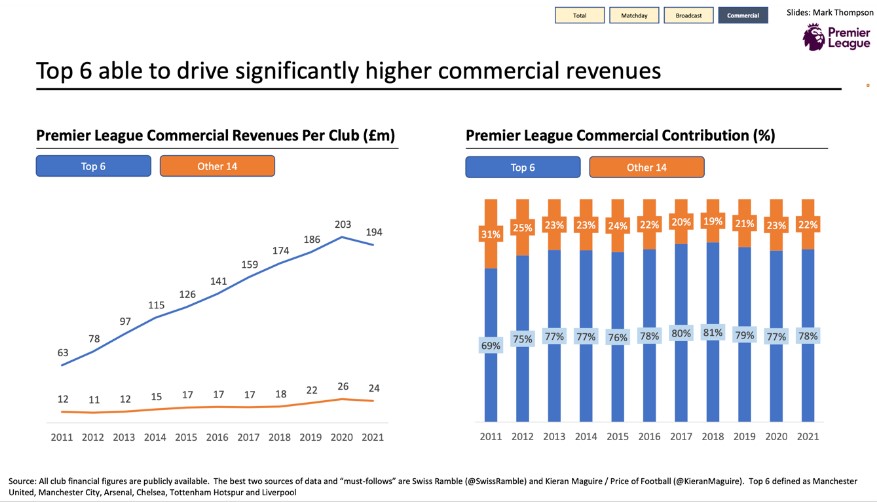The height and width of the screenshot is (502, 877).
Task: Click the Premier League lion logo
Action: [815, 38]
